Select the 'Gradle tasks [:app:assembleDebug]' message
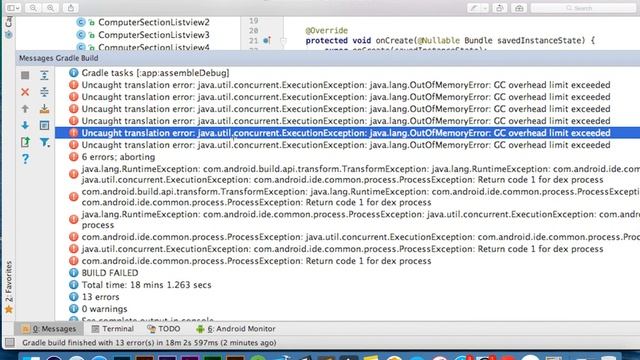 coord(155,73)
